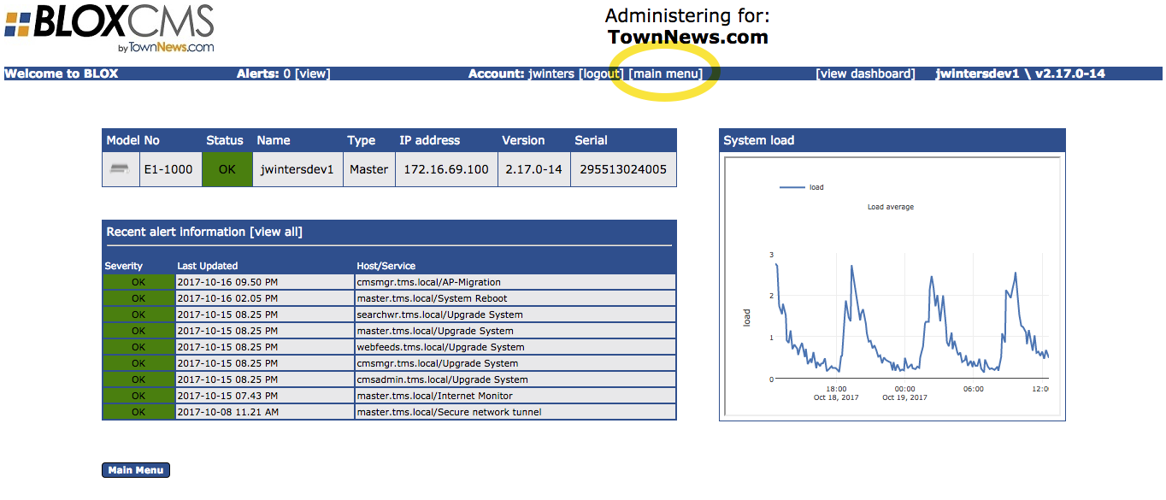This screenshot has height=500, width=1166.
Task: Click the TownNews.com administering title
Action: point(687,36)
